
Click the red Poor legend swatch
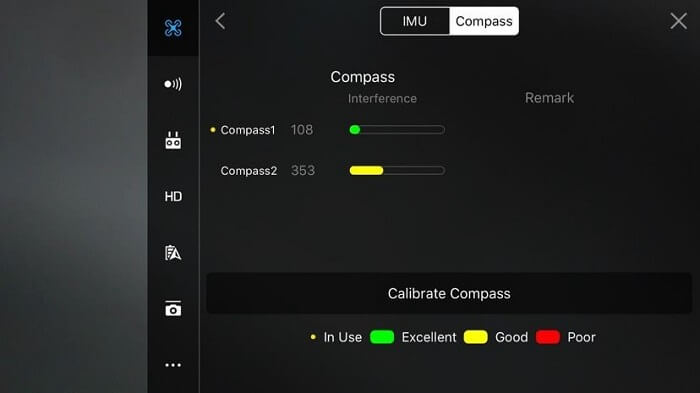pos(548,337)
